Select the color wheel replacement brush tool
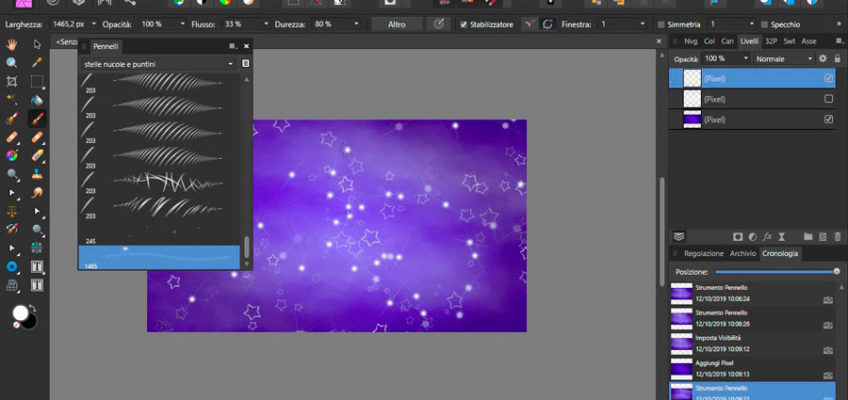The width and height of the screenshot is (848, 400). (11, 156)
